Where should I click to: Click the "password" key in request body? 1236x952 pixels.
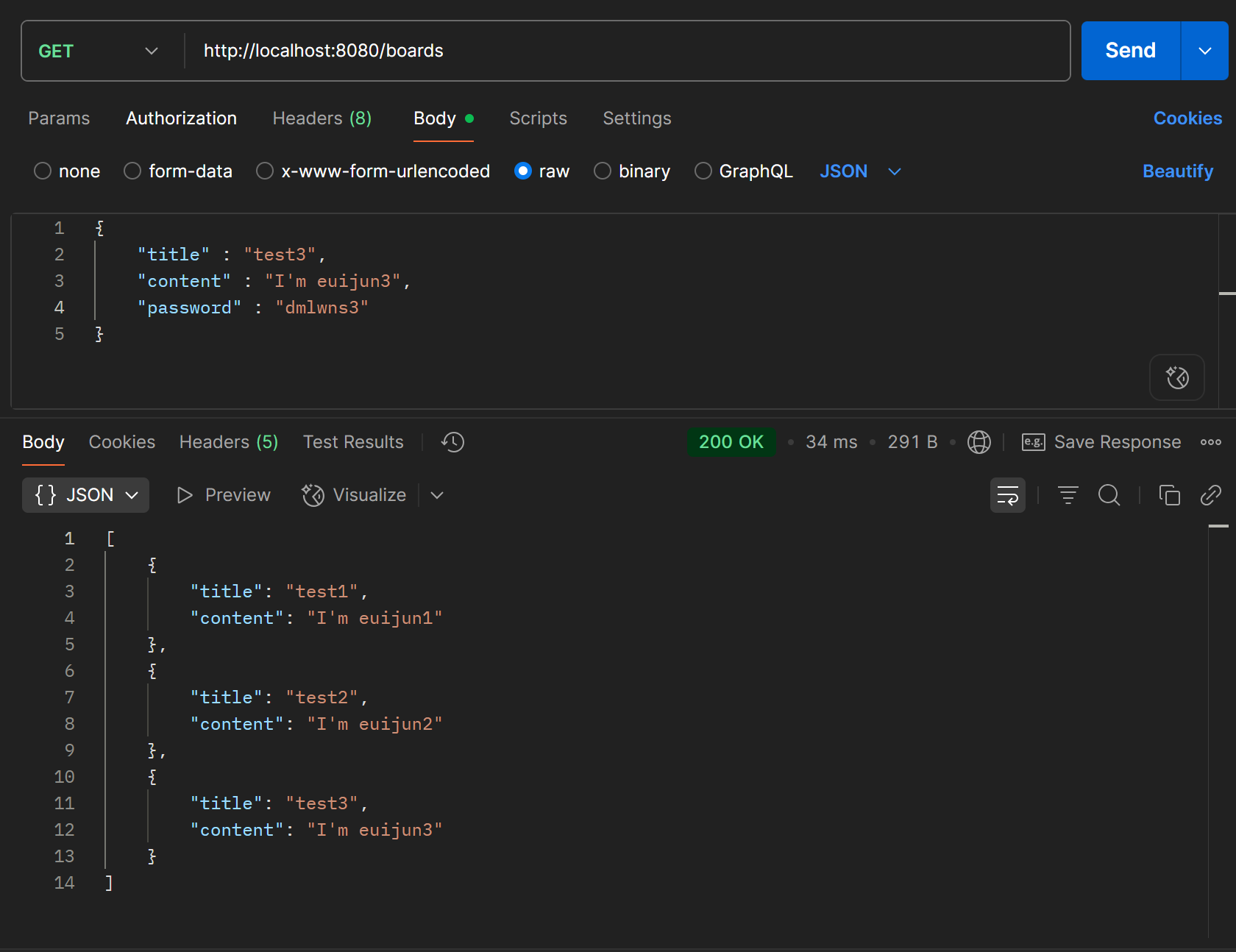(x=190, y=308)
